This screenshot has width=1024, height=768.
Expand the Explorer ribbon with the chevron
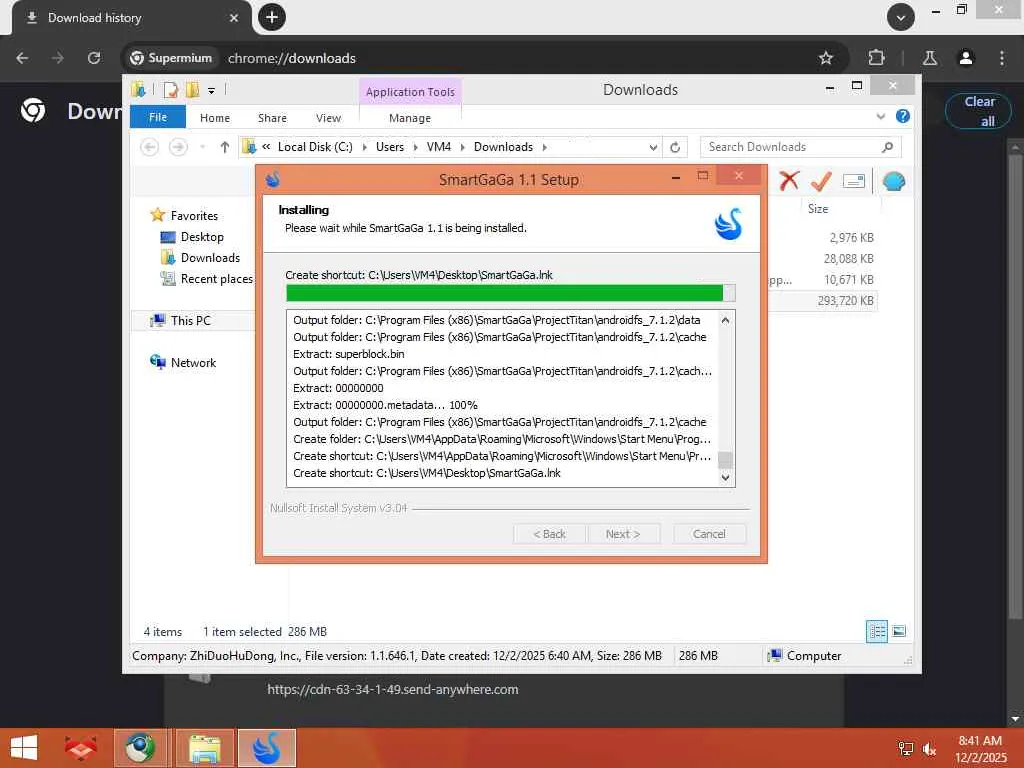pos(881,116)
